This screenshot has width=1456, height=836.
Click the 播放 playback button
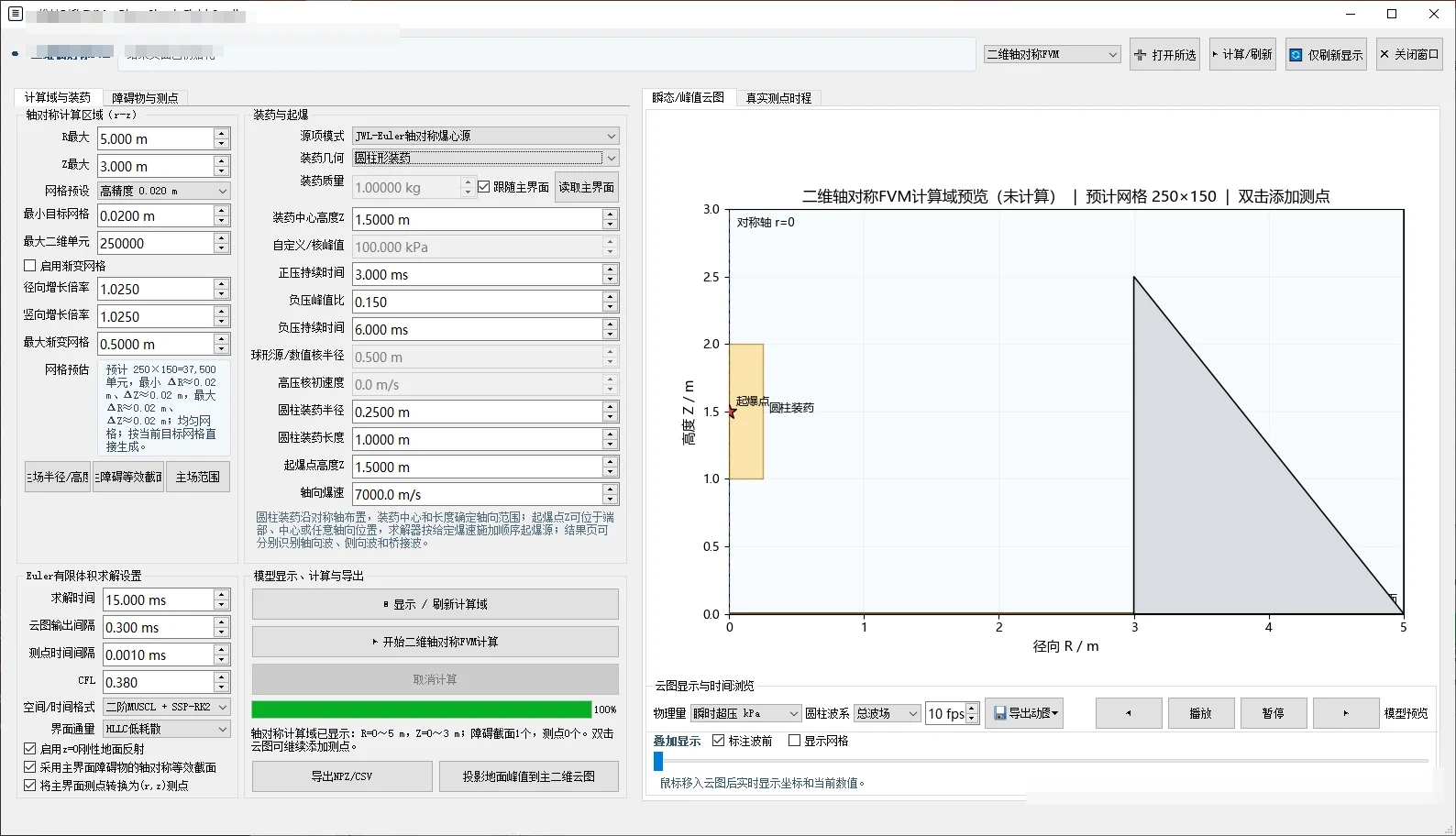tap(1200, 713)
